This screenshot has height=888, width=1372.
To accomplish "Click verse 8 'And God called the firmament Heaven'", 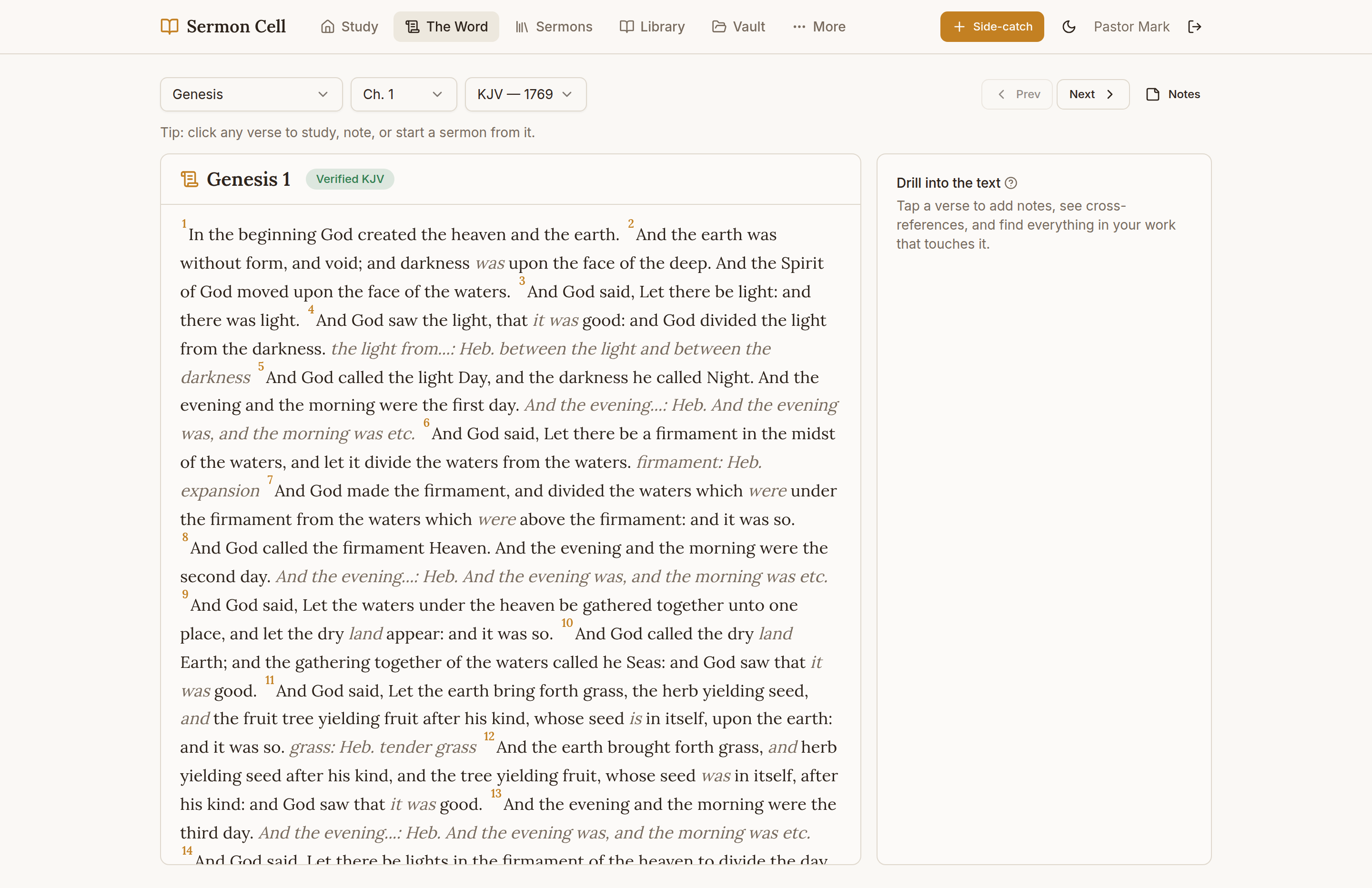I will (340, 548).
